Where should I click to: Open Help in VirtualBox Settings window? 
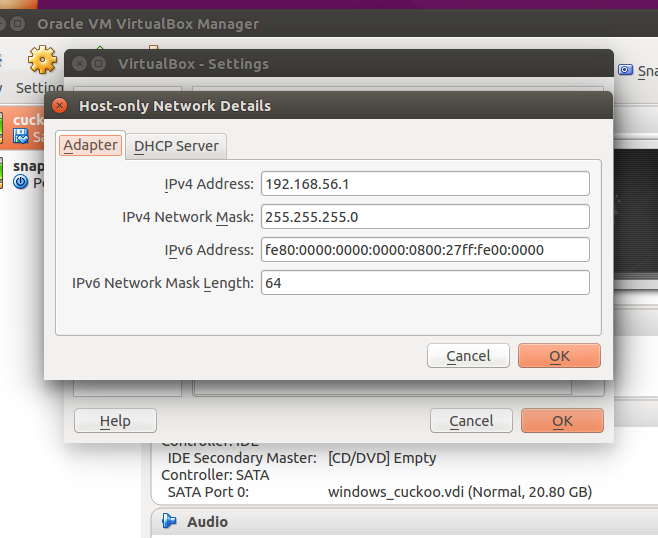coord(115,421)
